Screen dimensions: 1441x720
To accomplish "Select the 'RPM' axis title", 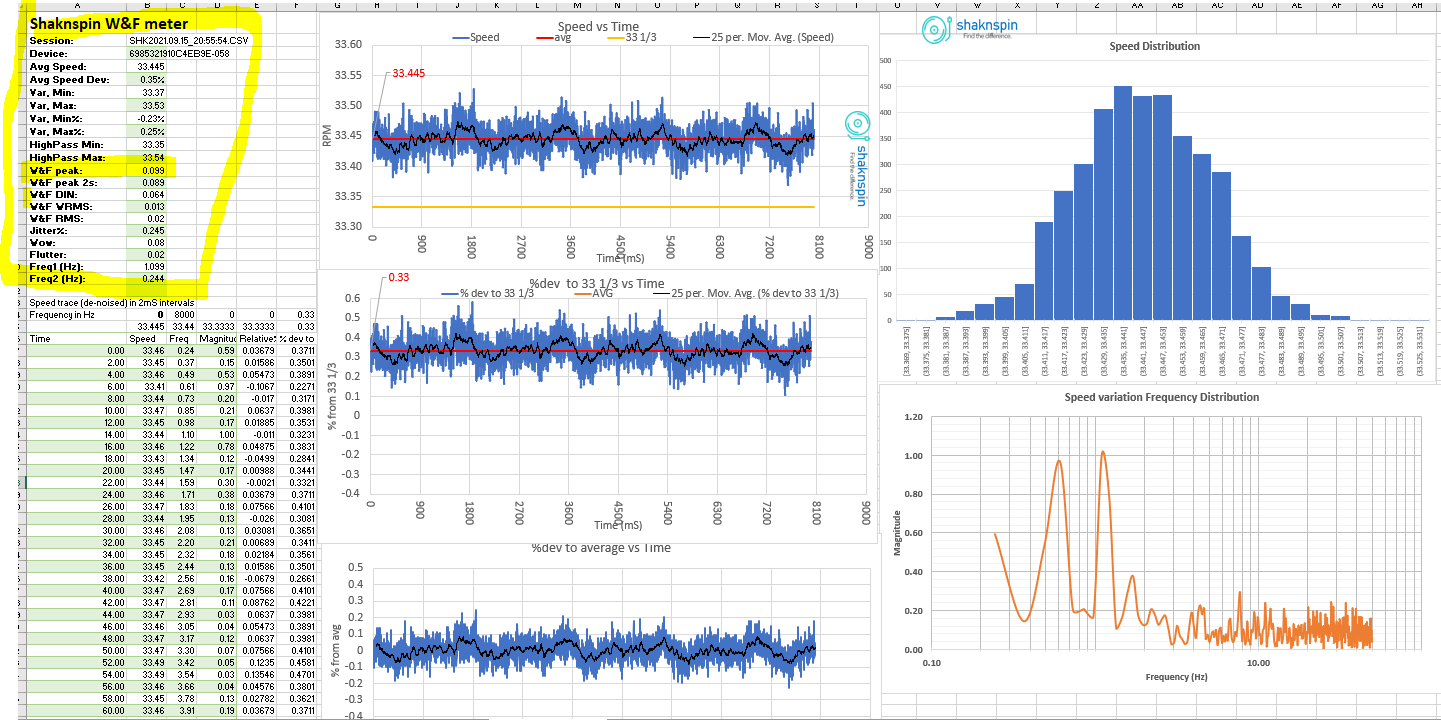I will 326,136.
